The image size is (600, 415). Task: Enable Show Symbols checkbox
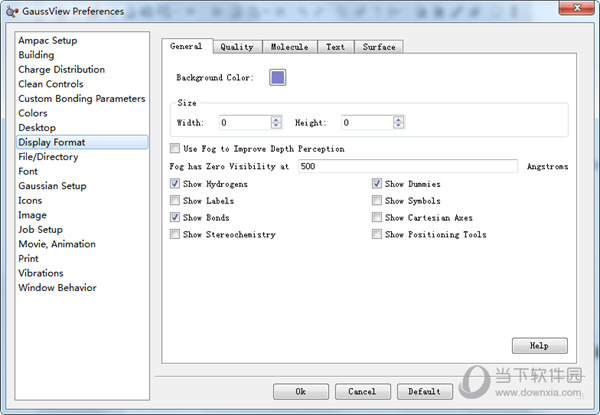click(377, 200)
